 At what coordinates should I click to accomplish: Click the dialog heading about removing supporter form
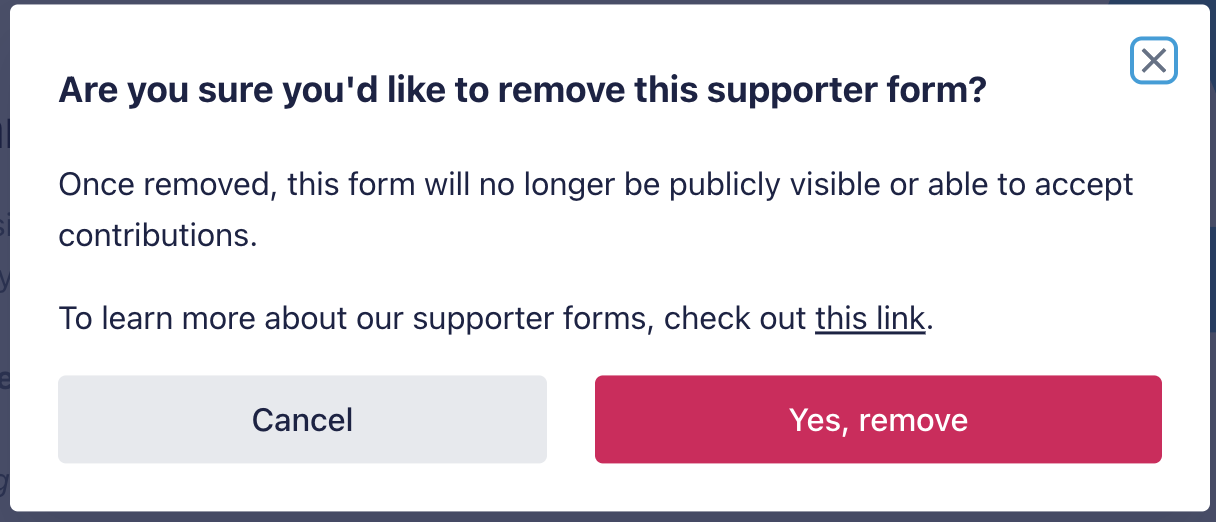pyautogui.click(x=522, y=91)
